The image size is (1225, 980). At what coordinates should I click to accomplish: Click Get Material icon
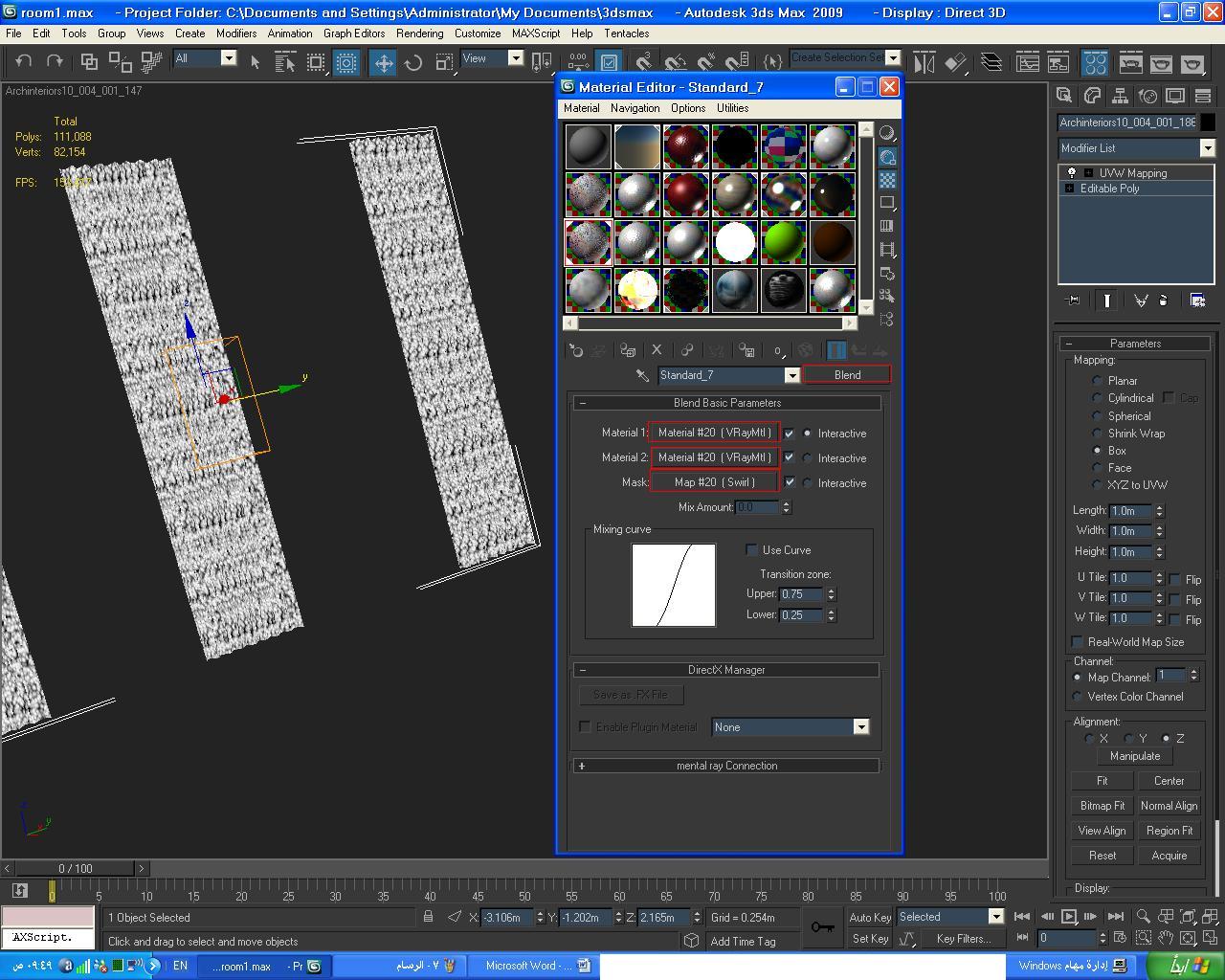(576, 350)
